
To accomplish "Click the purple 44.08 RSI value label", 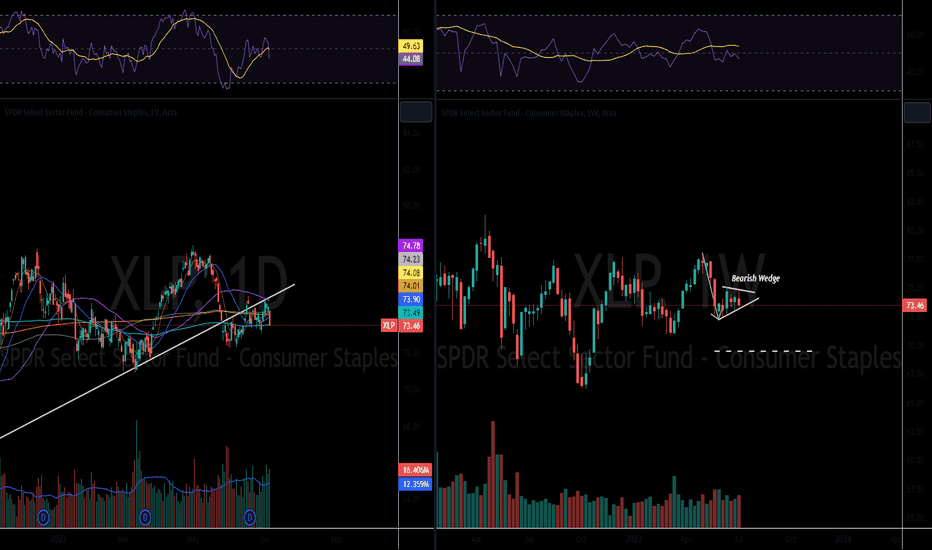I will 411,59.
